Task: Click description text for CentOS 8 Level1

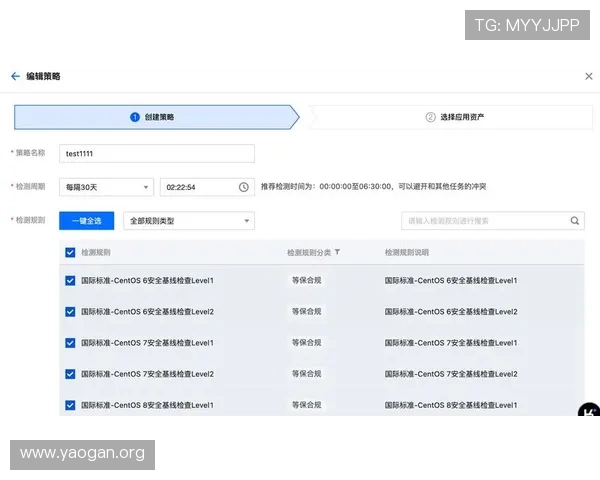Action: [451, 405]
